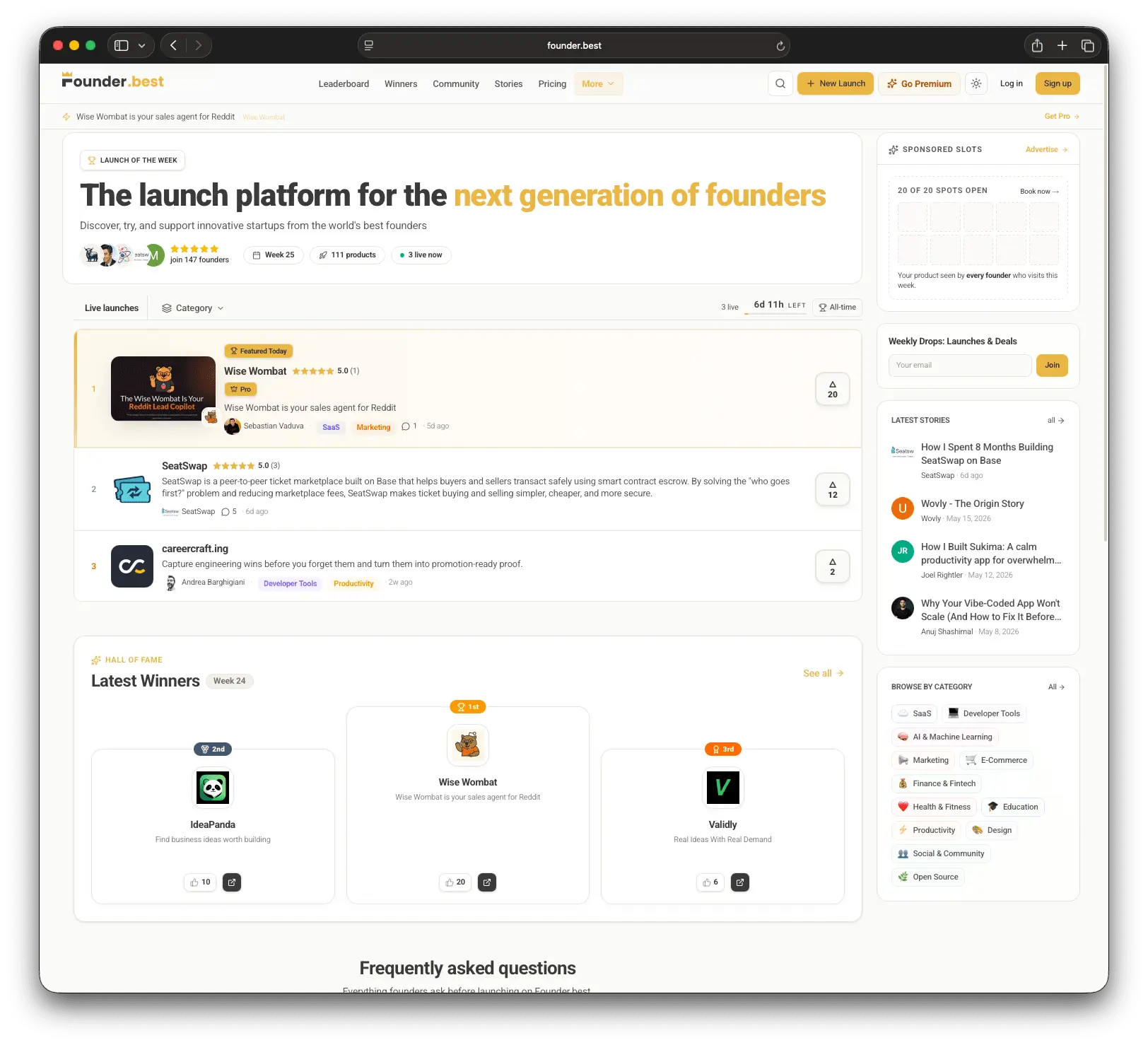Reload the page with the refresh icon
Viewport: 1148px width, 1045px height.
click(x=780, y=46)
